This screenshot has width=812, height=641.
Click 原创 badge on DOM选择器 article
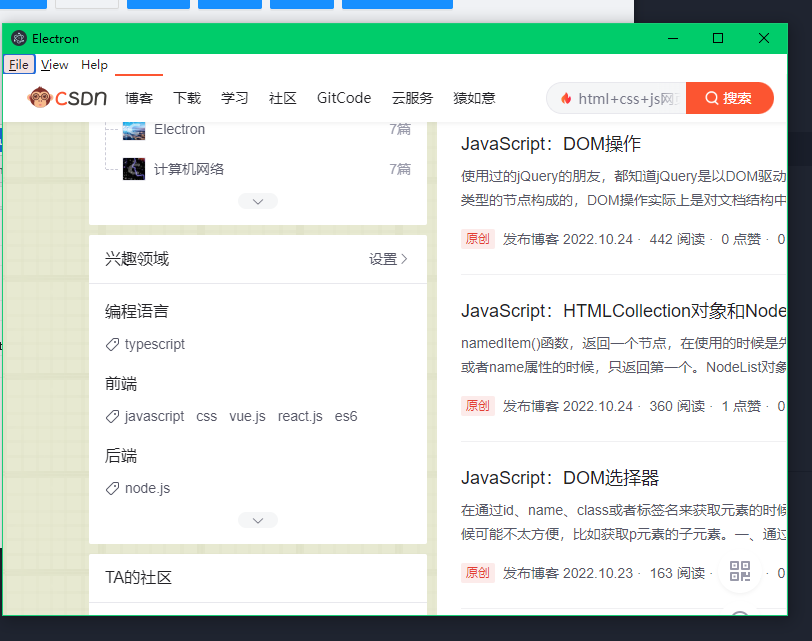477,573
